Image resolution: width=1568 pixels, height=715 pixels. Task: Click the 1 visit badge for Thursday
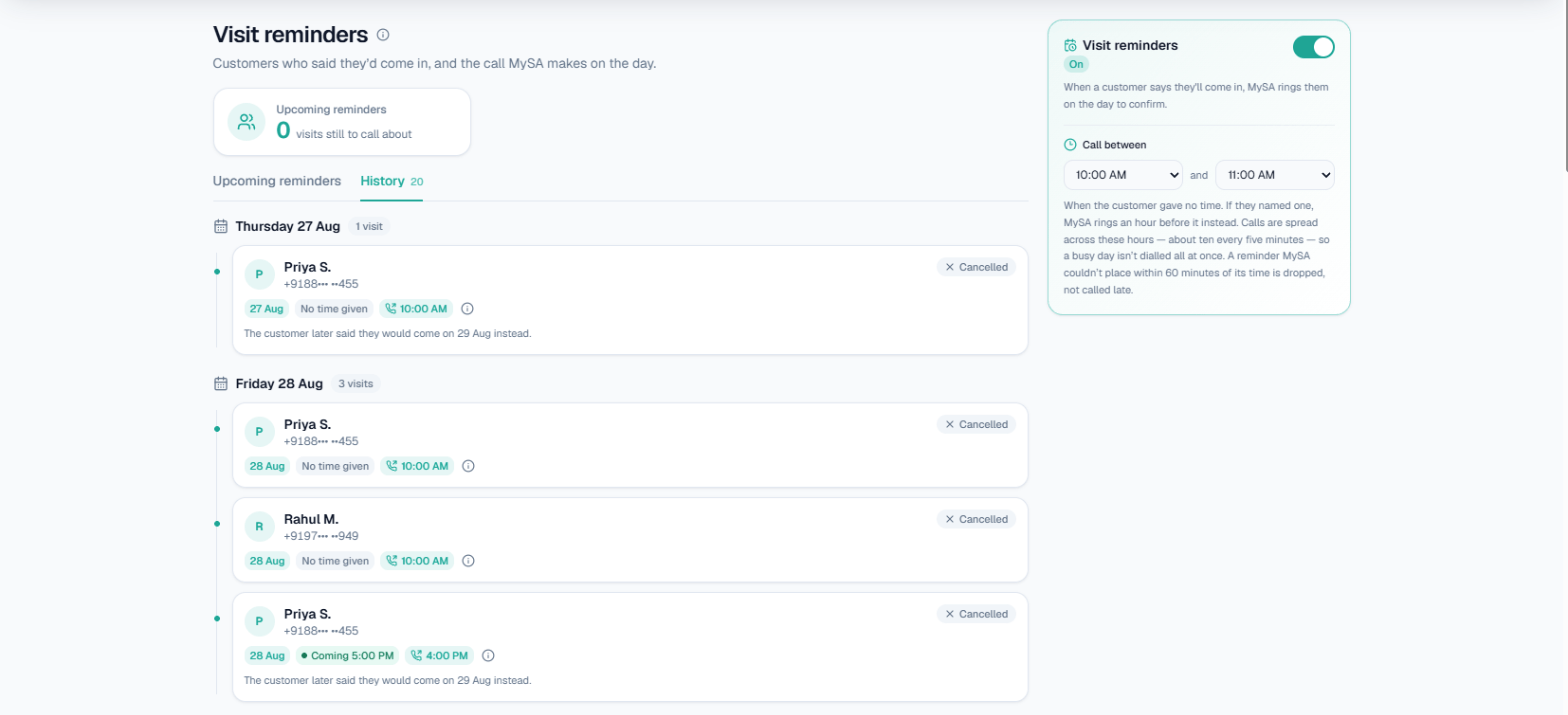pos(369,226)
